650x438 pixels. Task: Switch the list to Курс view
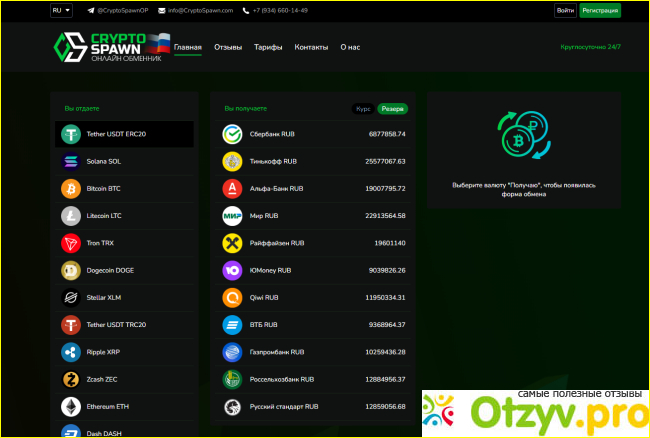pyautogui.click(x=364, y=108)
